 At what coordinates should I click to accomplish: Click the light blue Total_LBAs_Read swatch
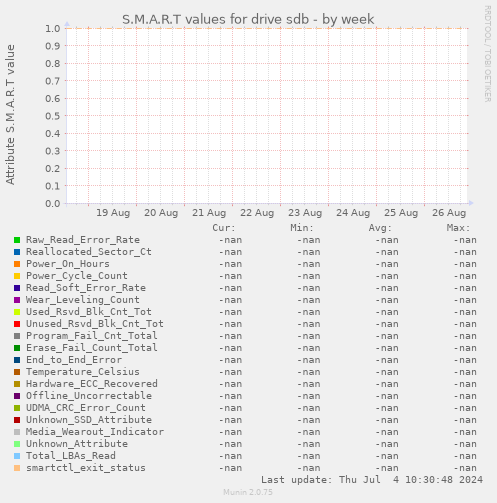17,456
